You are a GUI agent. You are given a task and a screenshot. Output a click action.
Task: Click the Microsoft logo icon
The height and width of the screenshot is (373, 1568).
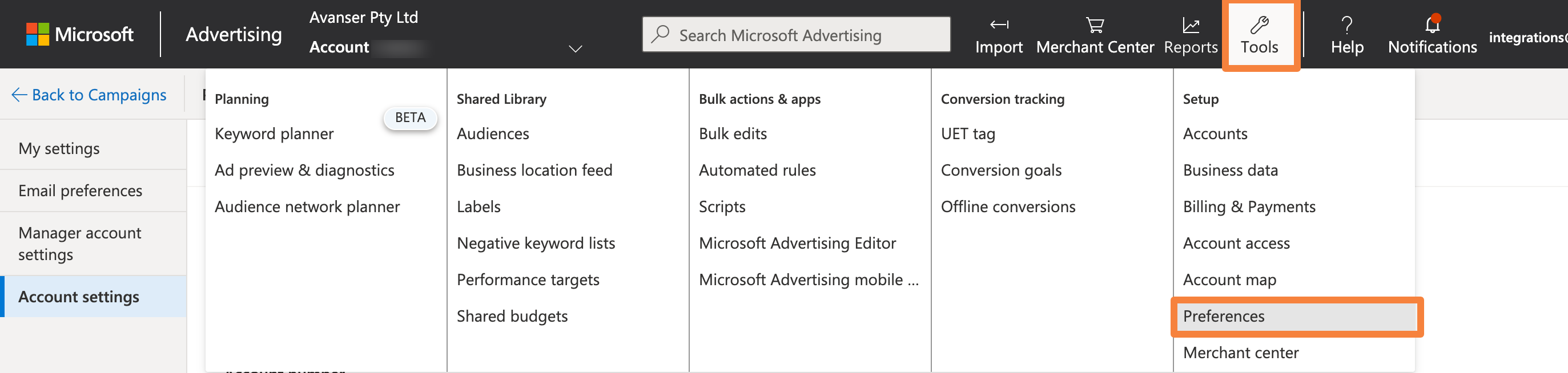pos(37,34)
